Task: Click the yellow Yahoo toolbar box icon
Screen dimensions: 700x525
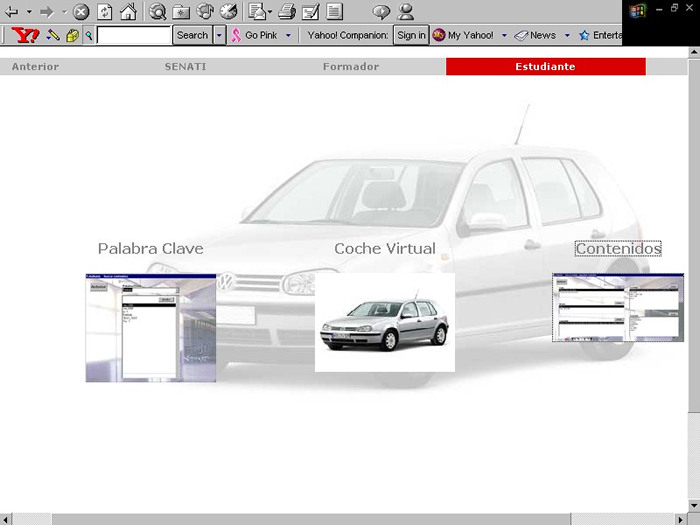Action: (72, 35)
